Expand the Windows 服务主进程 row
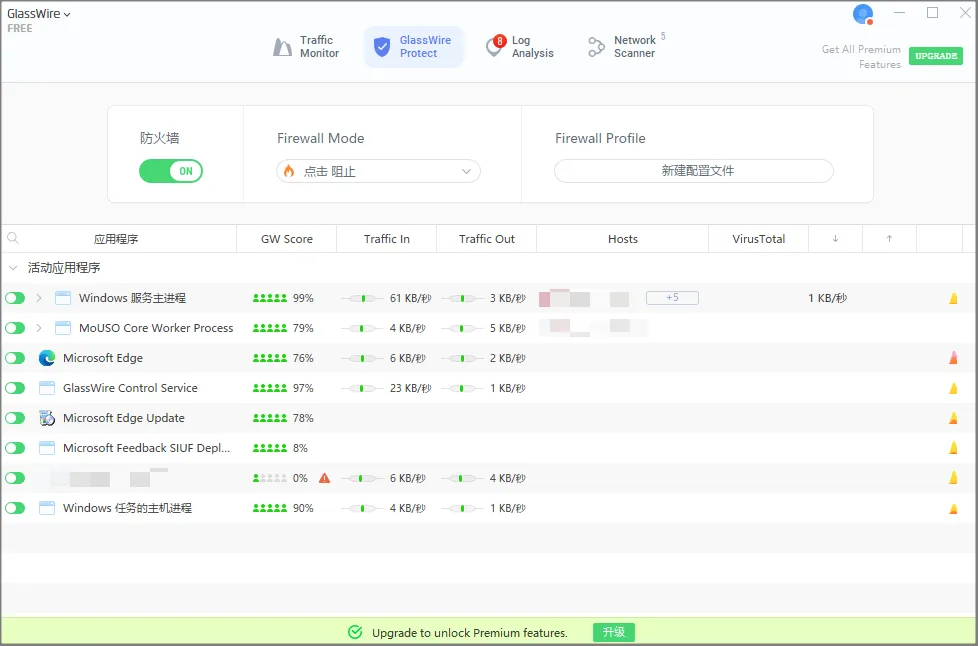The width and height of the screenshot is (978, 646). pyautogui.click(x=39, y=298)
